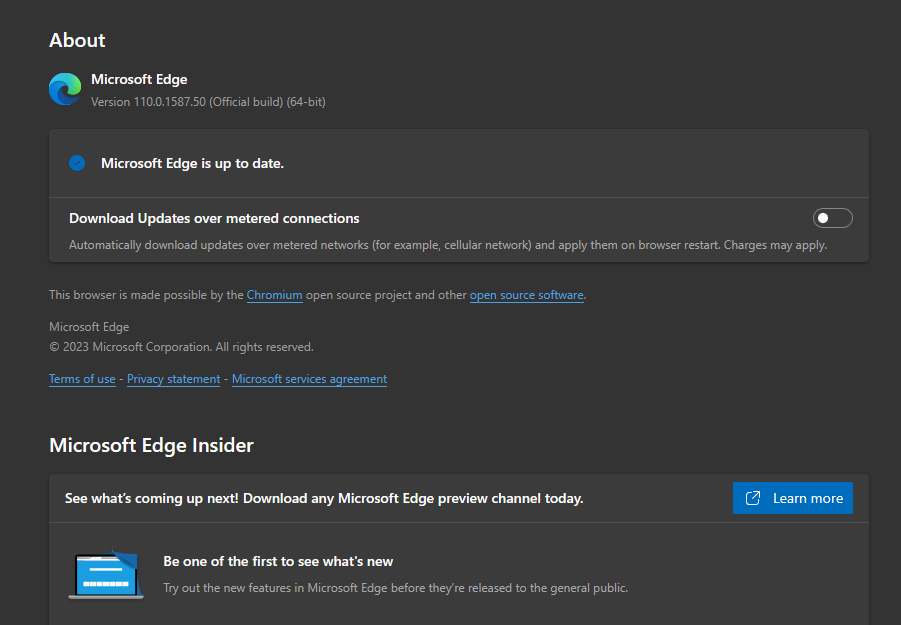Open the Chromium project link

click(274, 295)
